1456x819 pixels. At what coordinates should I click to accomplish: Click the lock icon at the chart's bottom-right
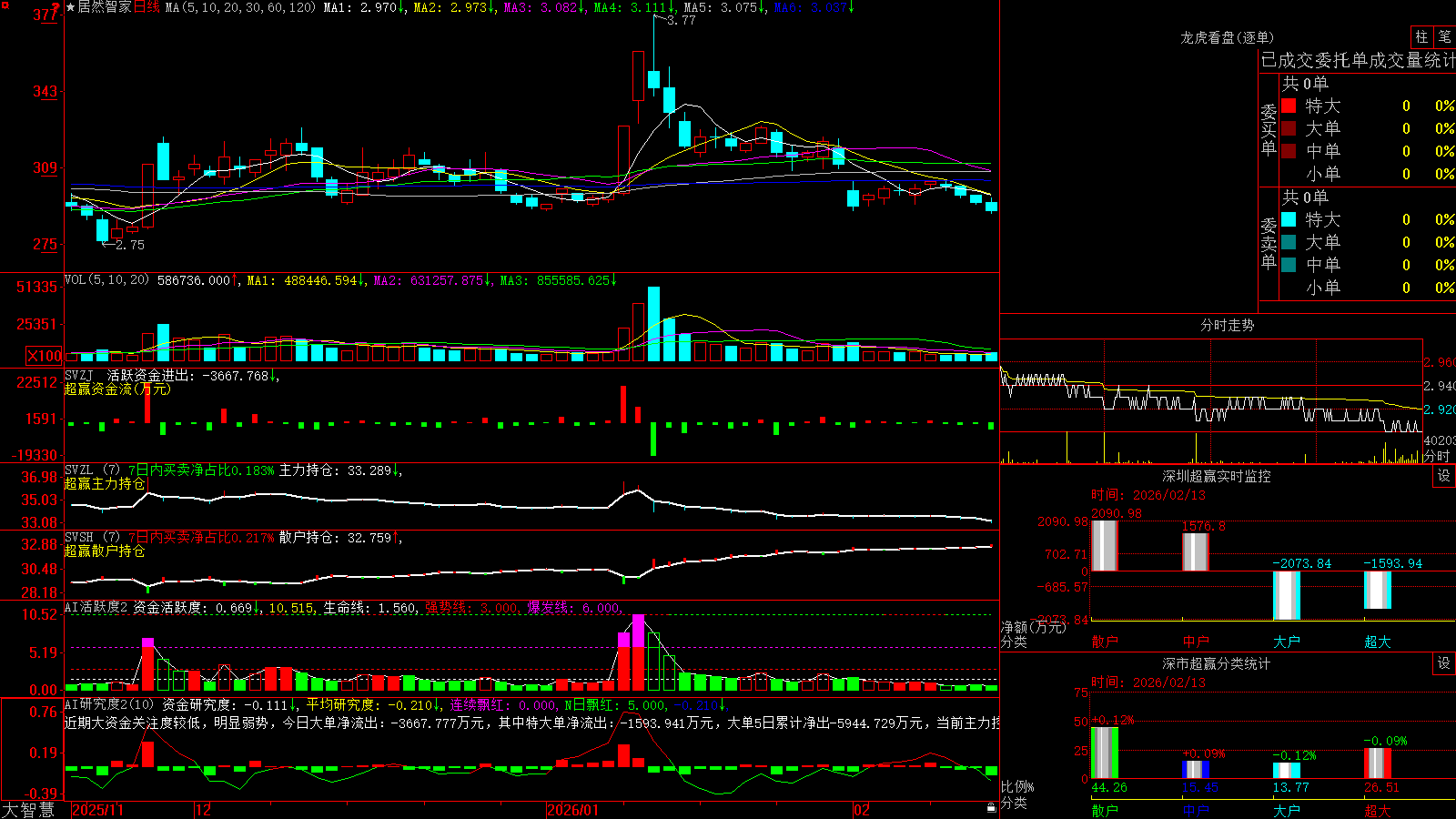(991, 807)
